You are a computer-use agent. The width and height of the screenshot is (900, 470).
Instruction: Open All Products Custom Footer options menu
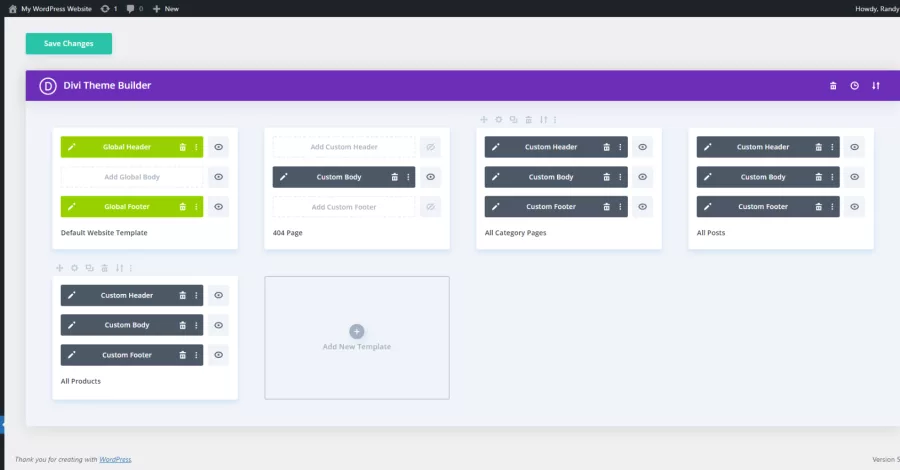(196, 355)
